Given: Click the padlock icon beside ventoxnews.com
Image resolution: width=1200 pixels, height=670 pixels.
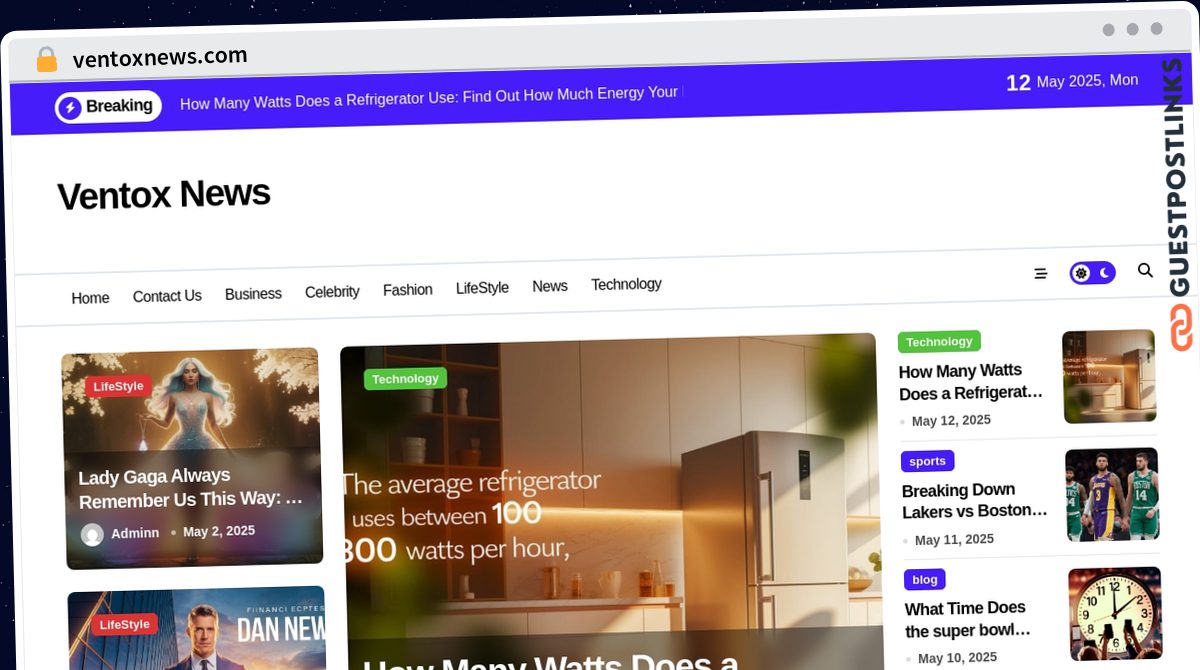Looking at the screenshot, I should [x=46, y=59].
